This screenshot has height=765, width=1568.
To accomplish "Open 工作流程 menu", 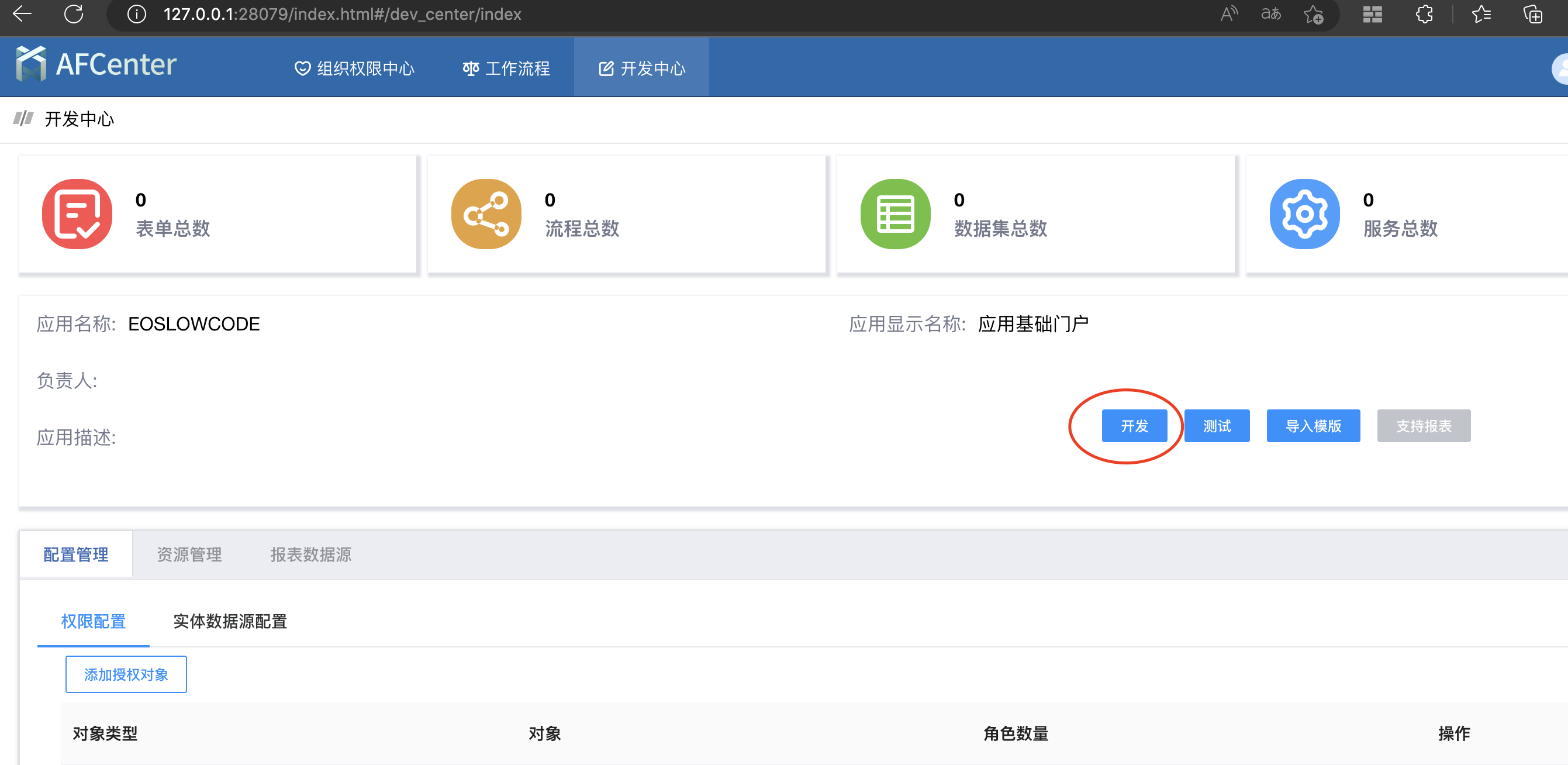I will 506,68.
